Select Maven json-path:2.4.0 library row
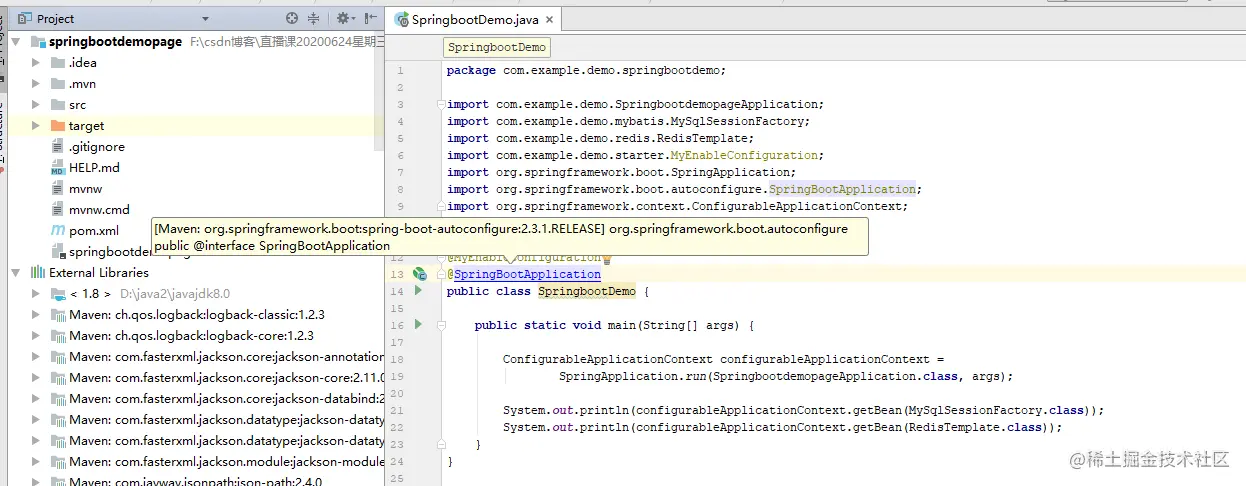The image size is (1246, 486). pyautogui.click(x=196, y=482)
